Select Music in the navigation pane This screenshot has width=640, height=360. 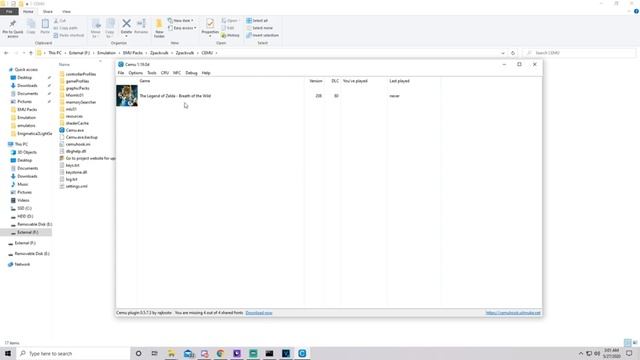click(x=22, y=184)
